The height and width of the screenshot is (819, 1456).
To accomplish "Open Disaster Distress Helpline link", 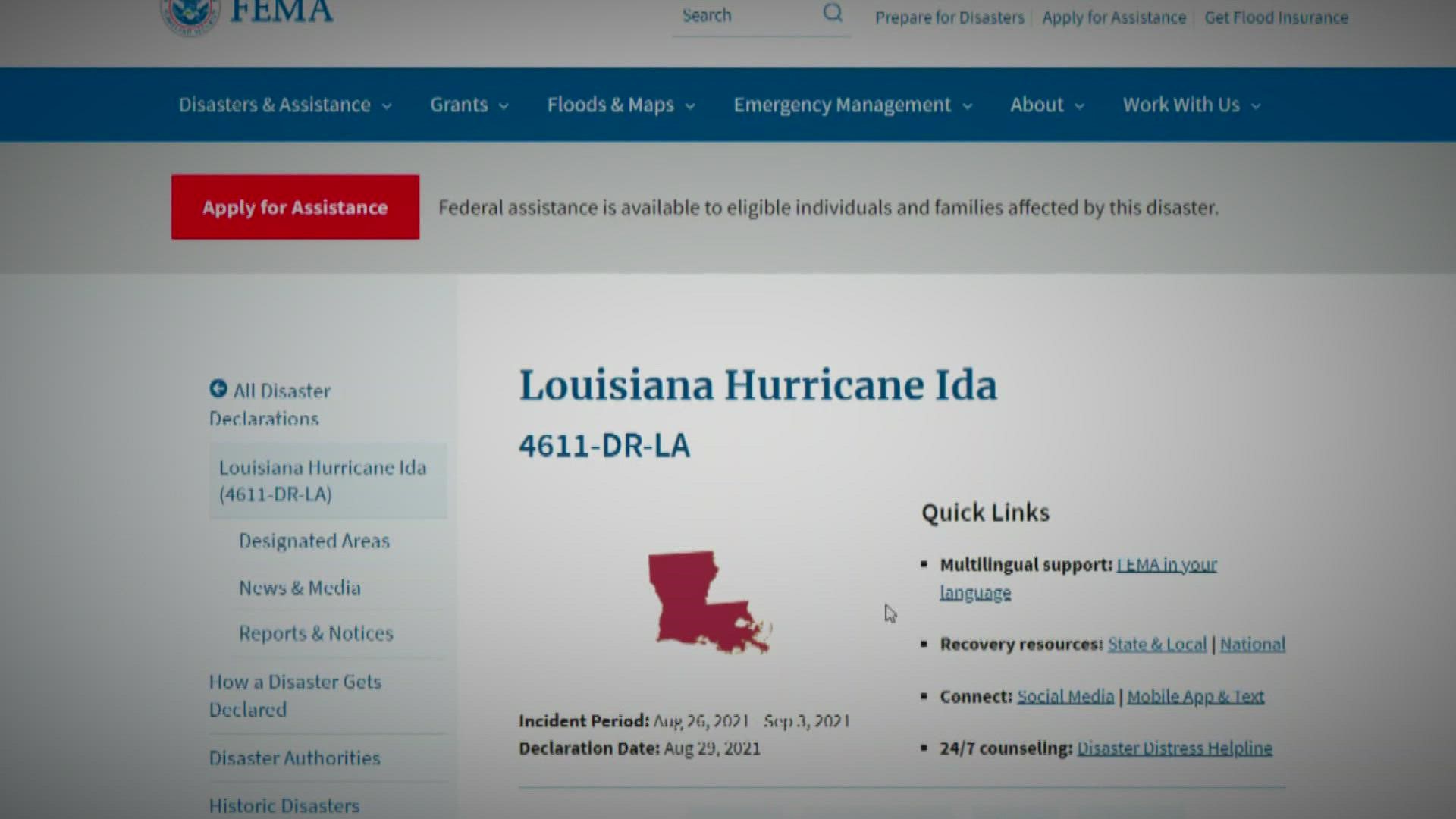I will click(1175, 748).
